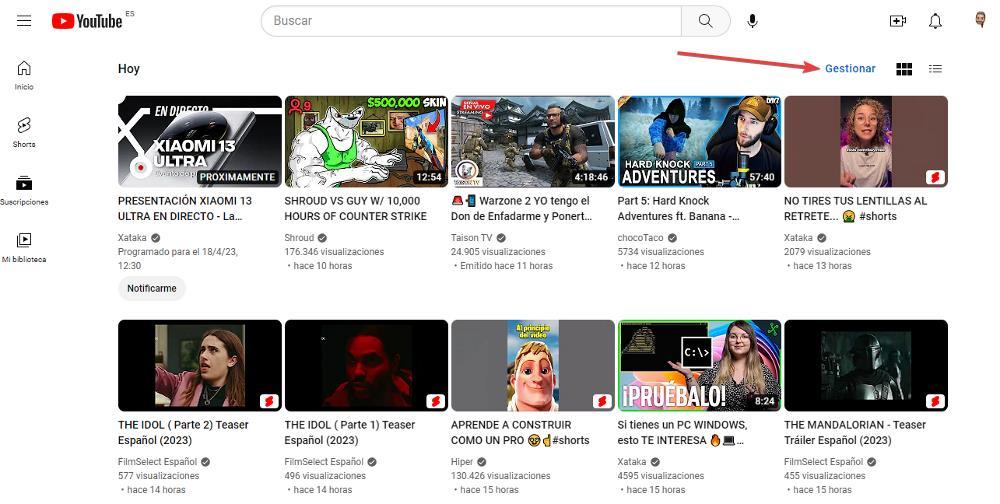The image size is (1000, 504).
Task: Open the Taison TV channel name
Action: coord(471,237)
